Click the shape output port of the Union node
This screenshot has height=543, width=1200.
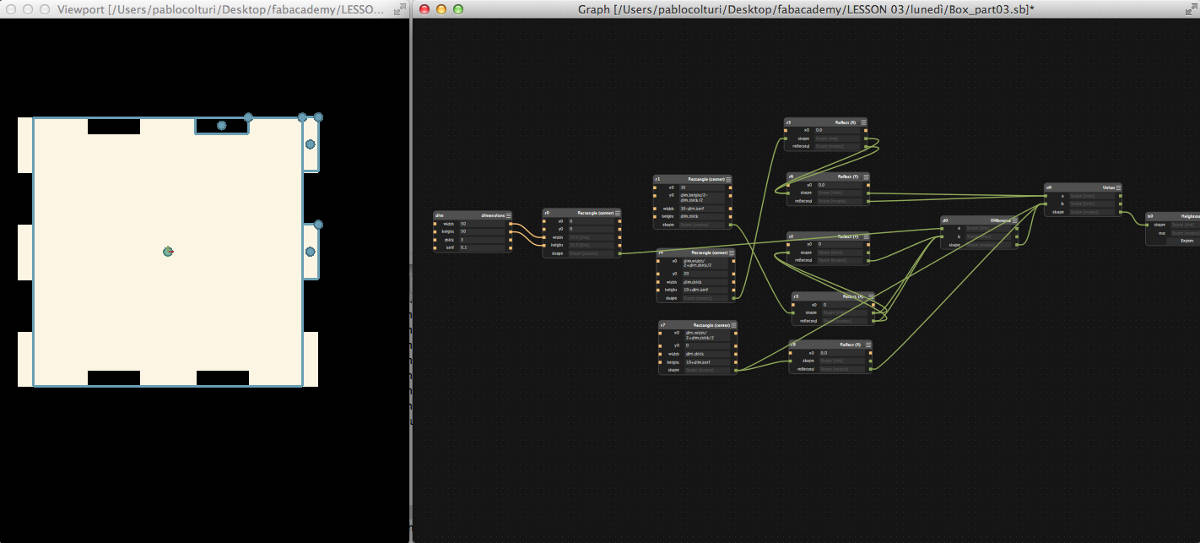point(1121,212)
